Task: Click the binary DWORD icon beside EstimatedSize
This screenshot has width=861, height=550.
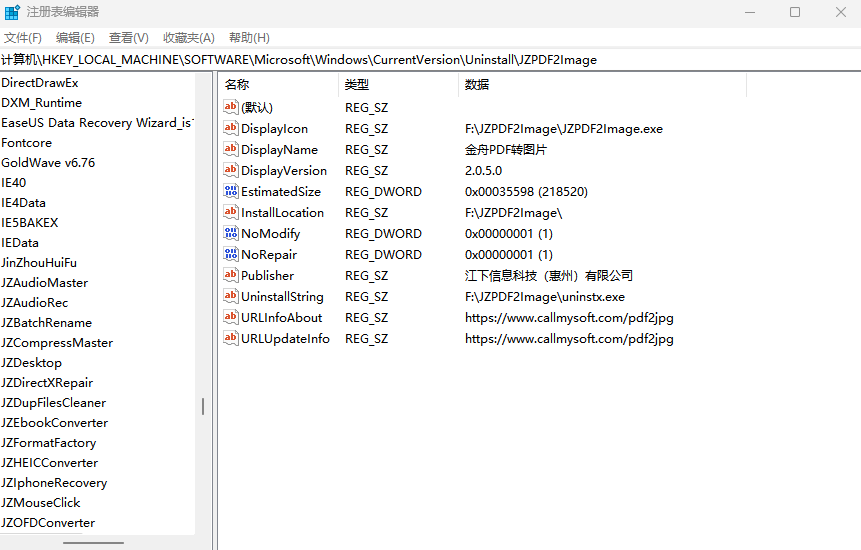Action: [231, 191]
